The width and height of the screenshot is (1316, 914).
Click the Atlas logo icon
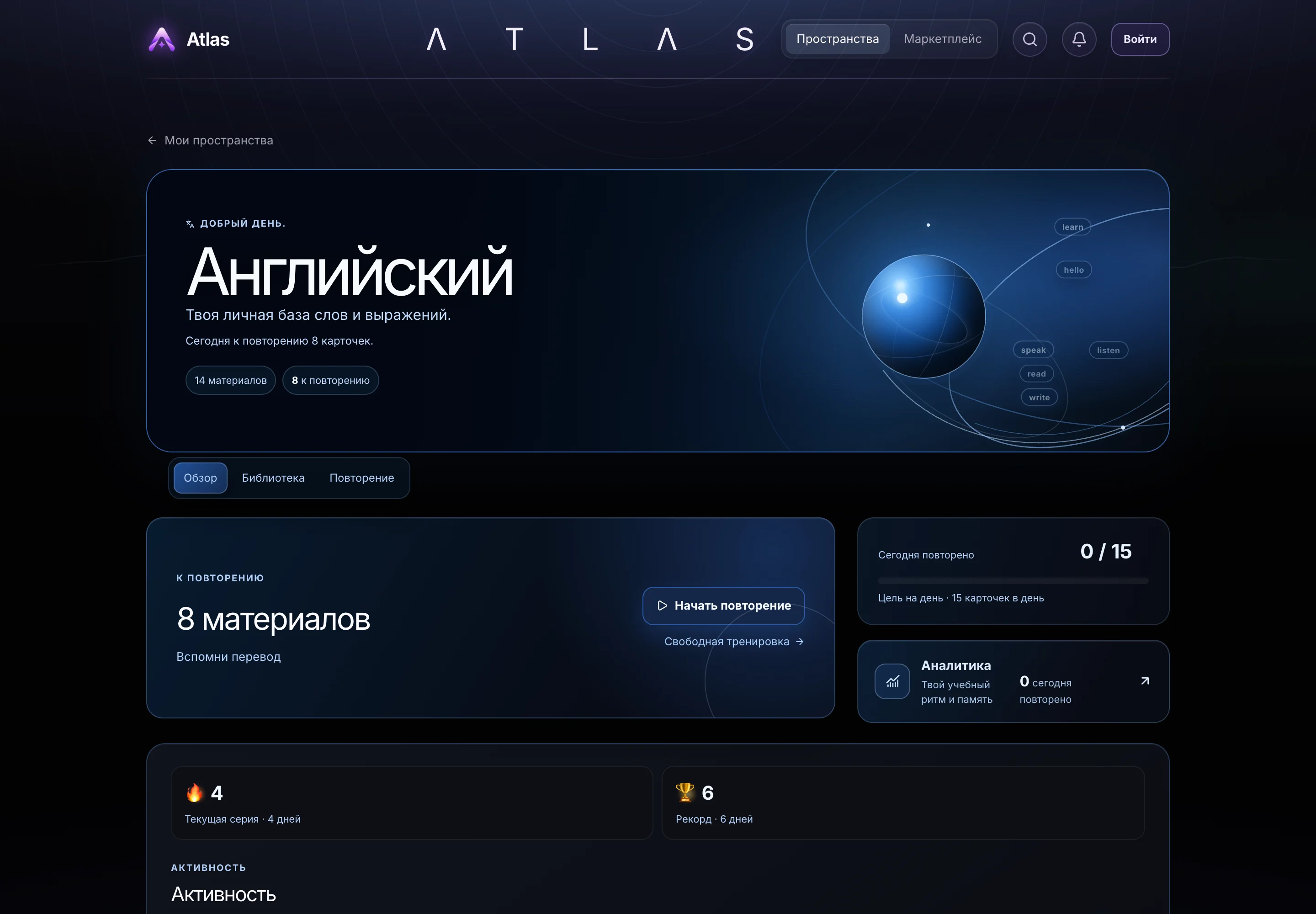(161, 39)
